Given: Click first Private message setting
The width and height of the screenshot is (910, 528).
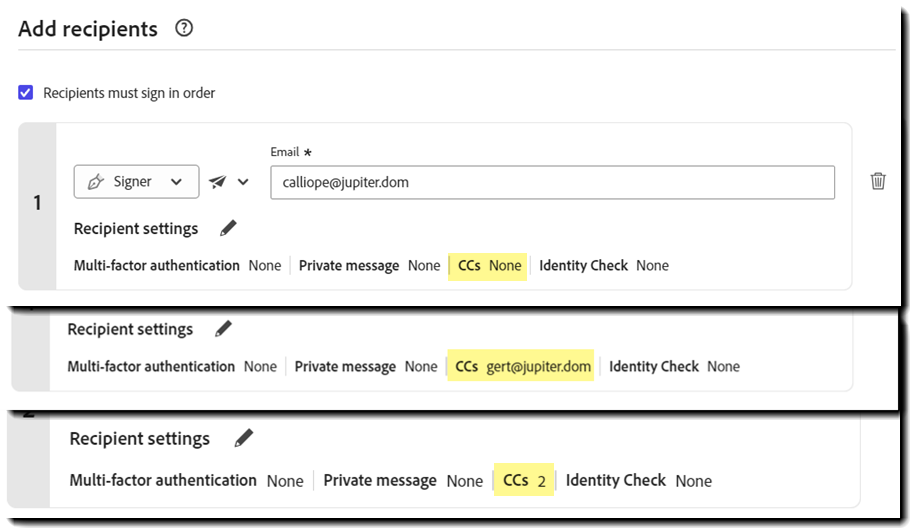Looking at the screenshot, I should [369, 266].
